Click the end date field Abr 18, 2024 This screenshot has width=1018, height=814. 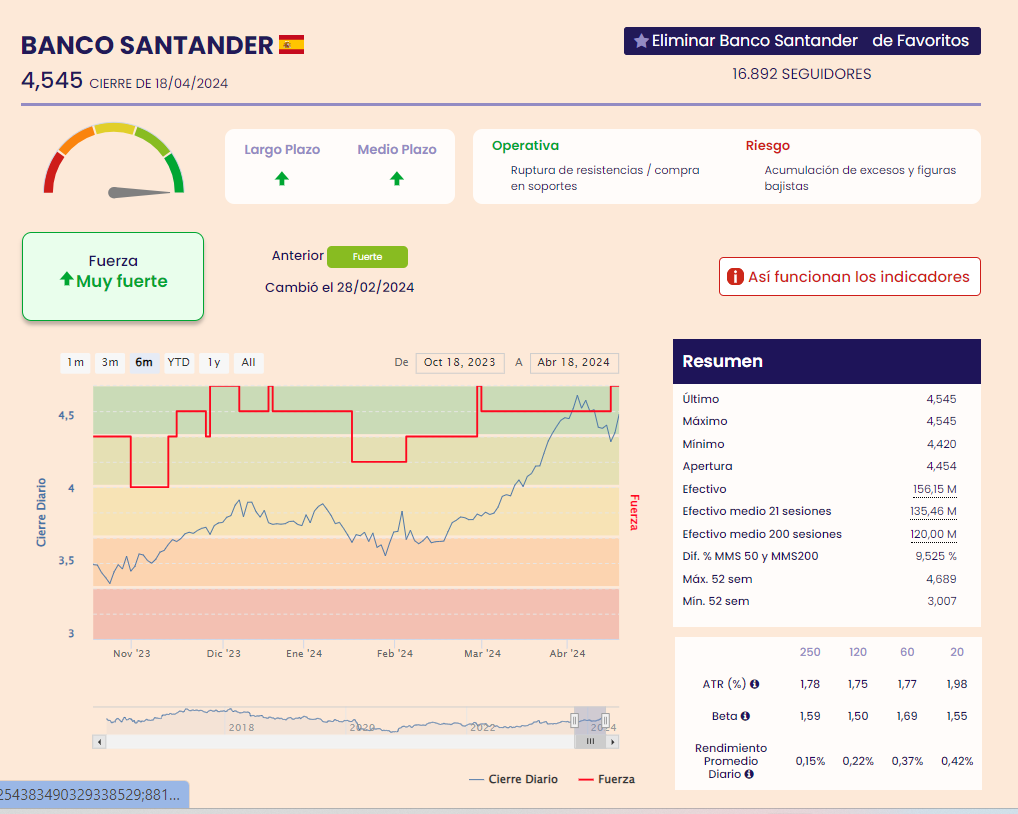click(x=574, y=362)
